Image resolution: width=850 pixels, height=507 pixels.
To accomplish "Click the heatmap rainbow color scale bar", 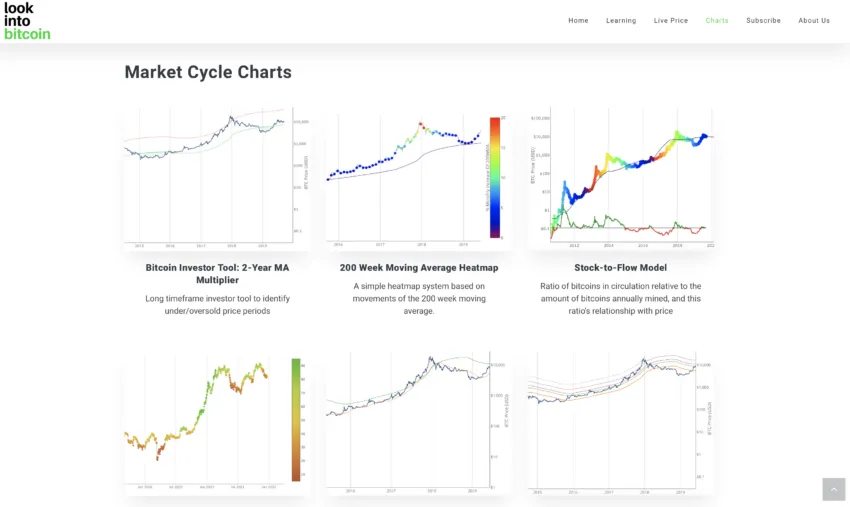I will tap(495, 177).
